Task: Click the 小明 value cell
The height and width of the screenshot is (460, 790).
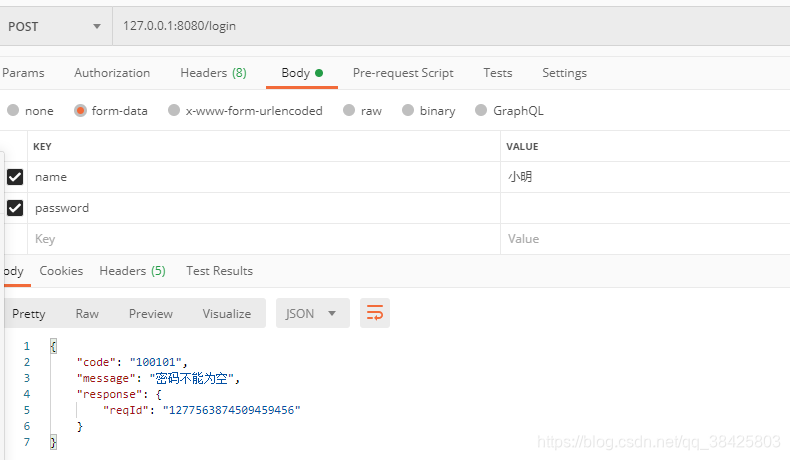Action: tap(645, 177)
